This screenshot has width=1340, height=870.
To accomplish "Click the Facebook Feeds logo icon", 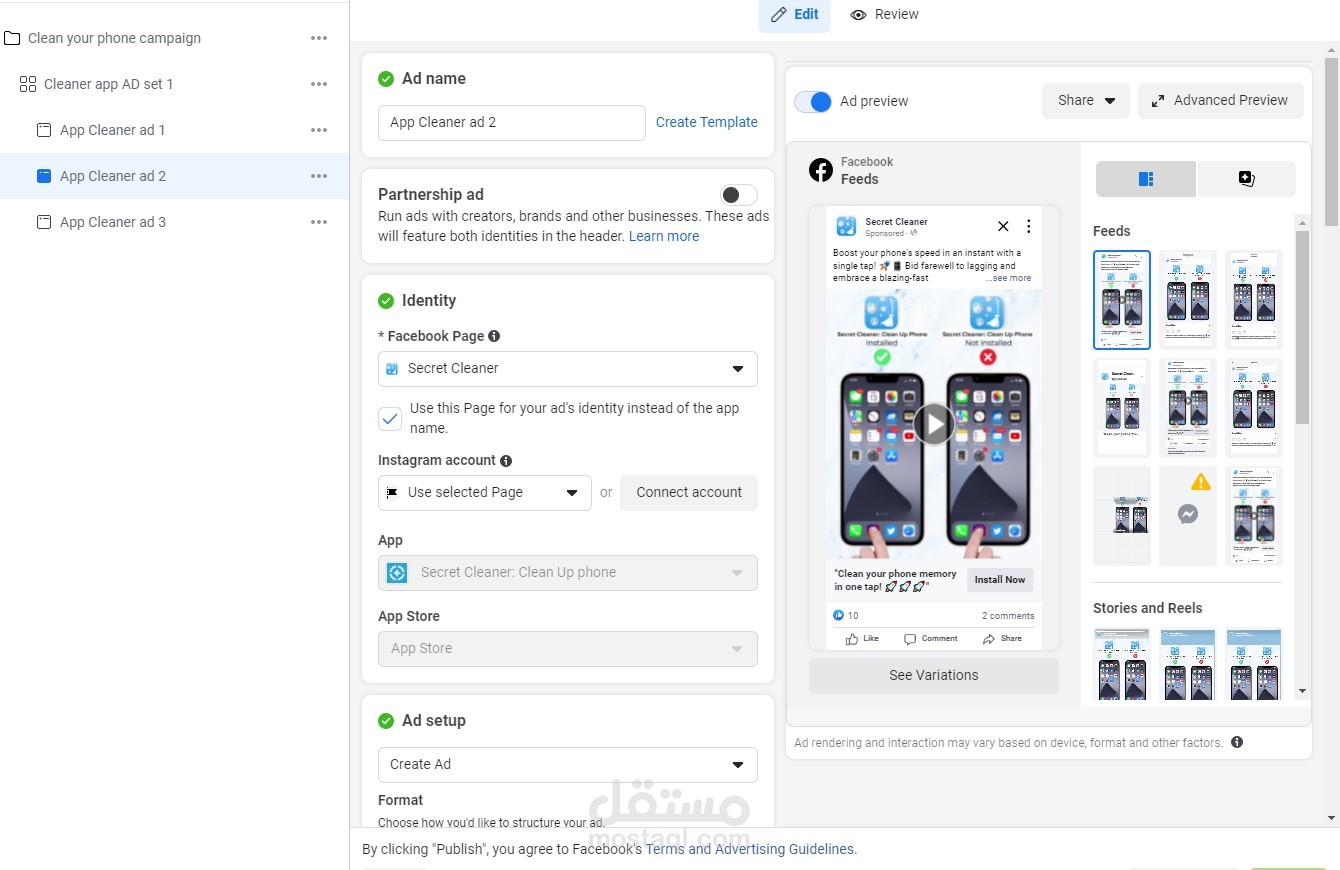I will click(x=821, y=170).
